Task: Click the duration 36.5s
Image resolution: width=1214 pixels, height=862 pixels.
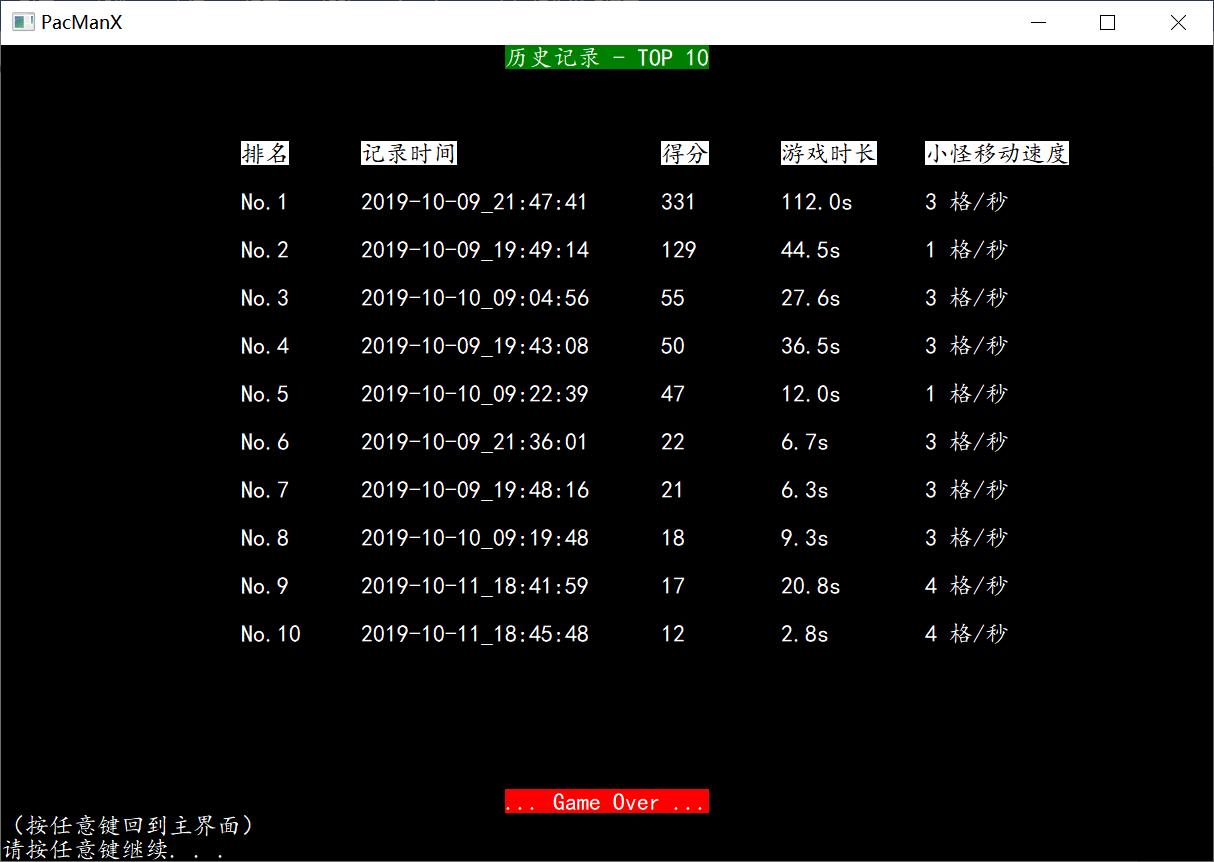Action: tap(811, 346)
